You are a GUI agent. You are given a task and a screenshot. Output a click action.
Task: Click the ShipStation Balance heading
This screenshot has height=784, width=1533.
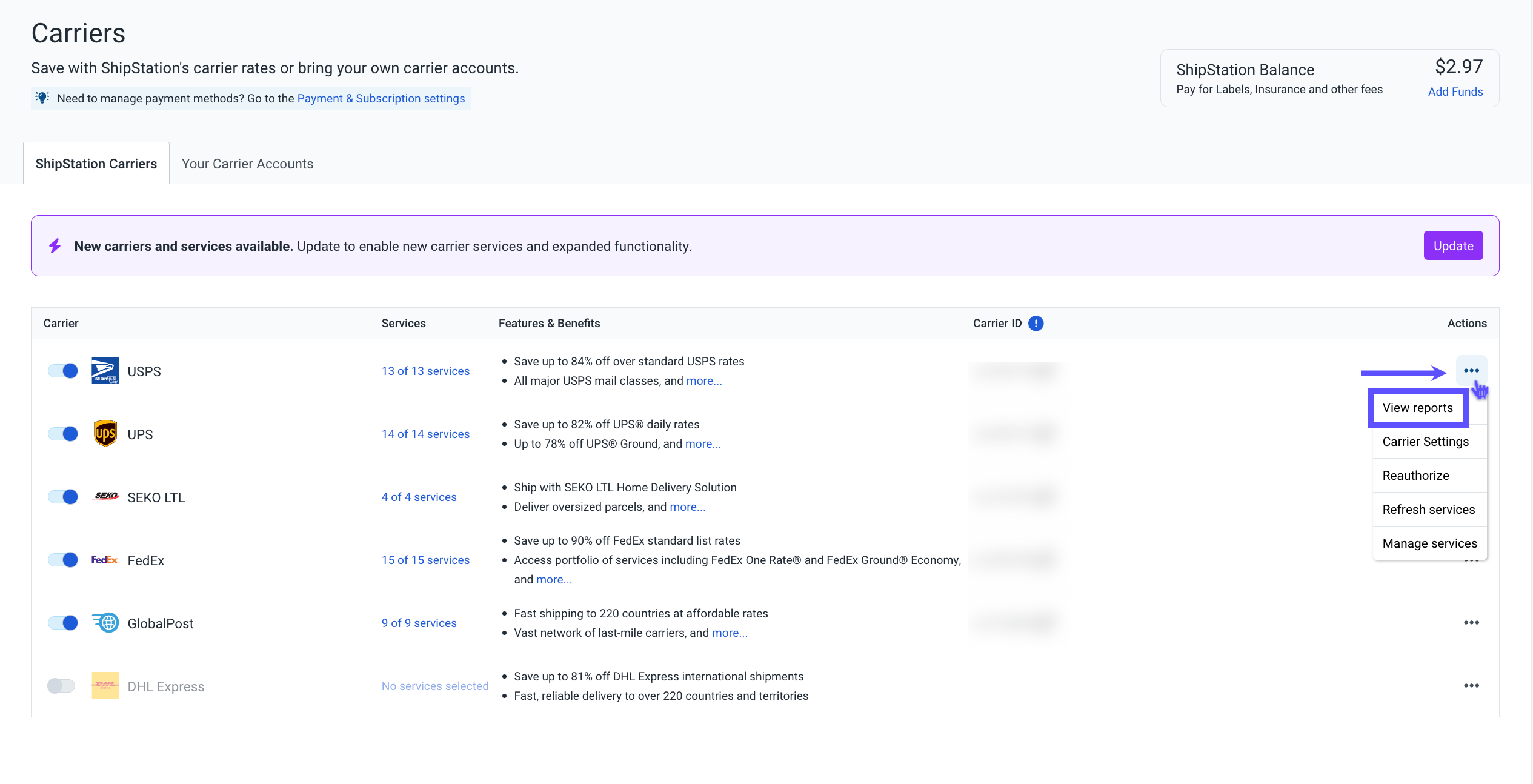1245,69
